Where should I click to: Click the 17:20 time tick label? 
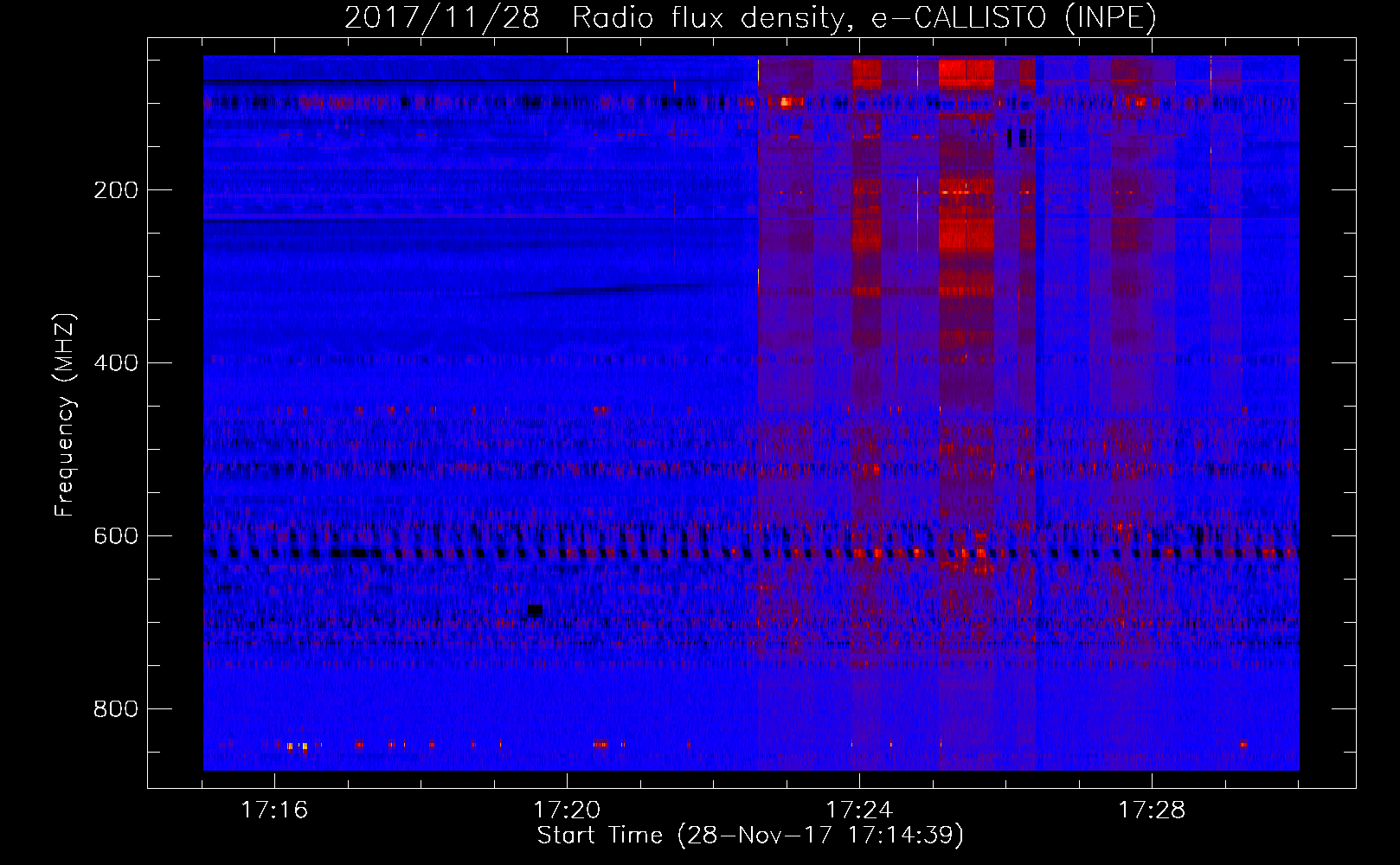pos(567,811)
